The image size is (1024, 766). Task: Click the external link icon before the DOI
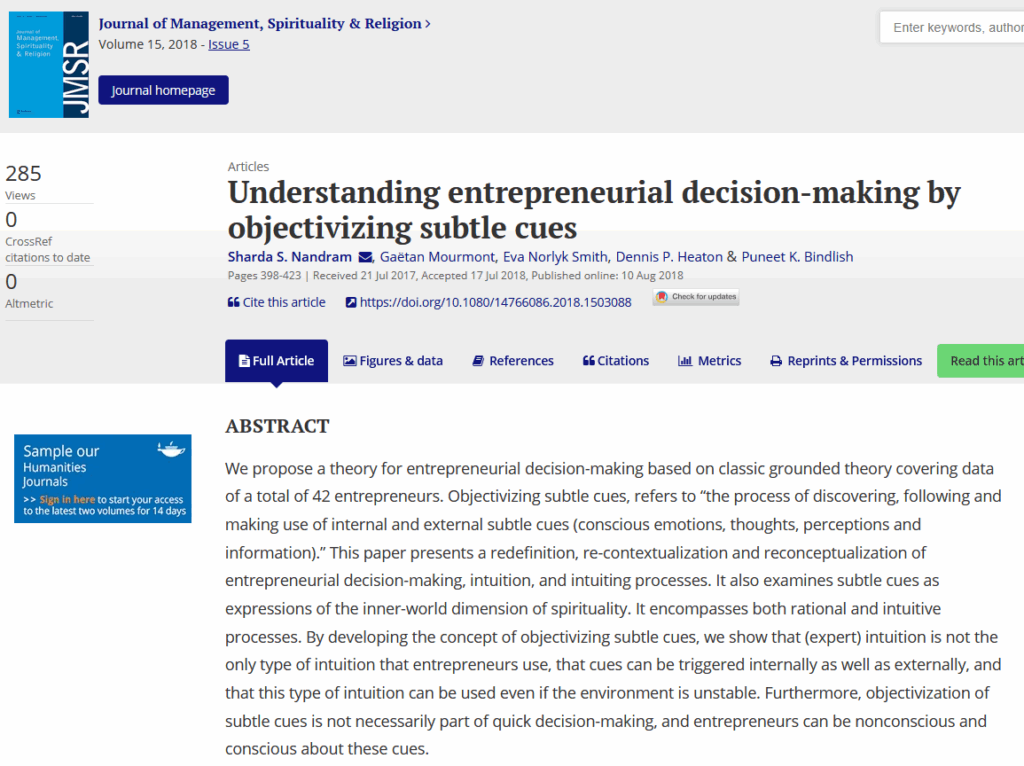click(351, 302)
